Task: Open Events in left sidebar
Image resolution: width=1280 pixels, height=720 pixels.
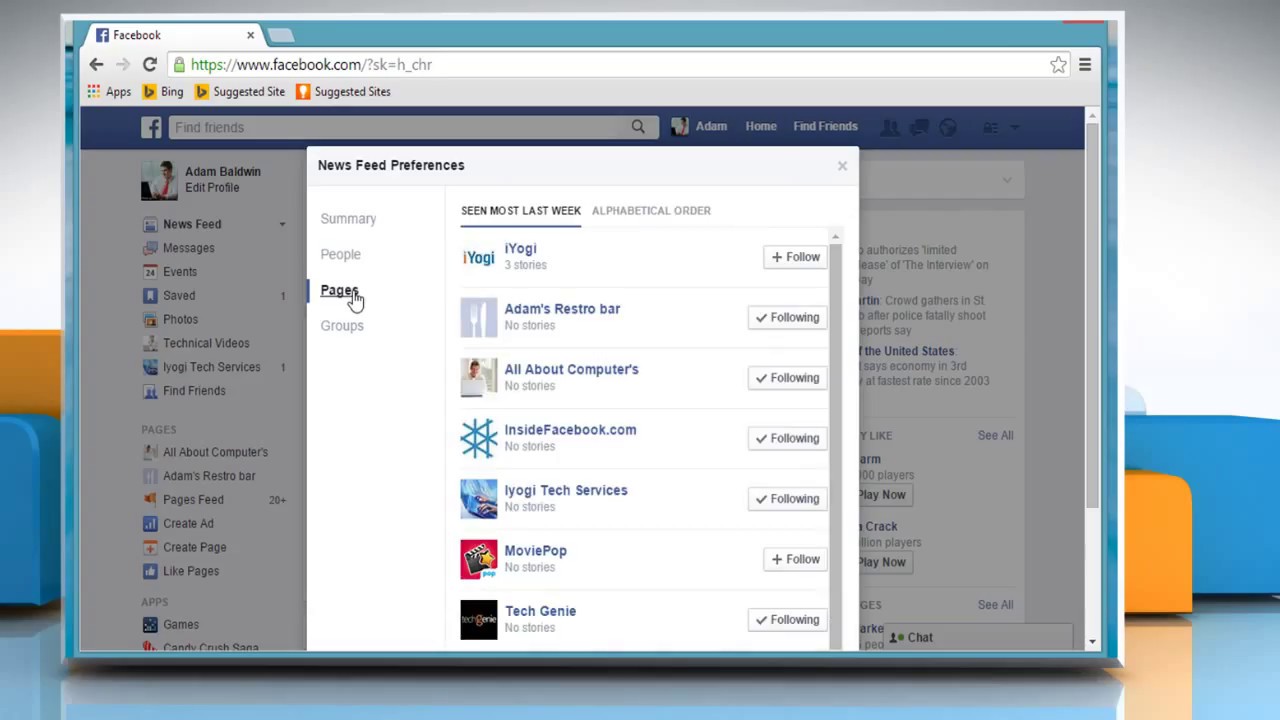Action: point(179,272)
